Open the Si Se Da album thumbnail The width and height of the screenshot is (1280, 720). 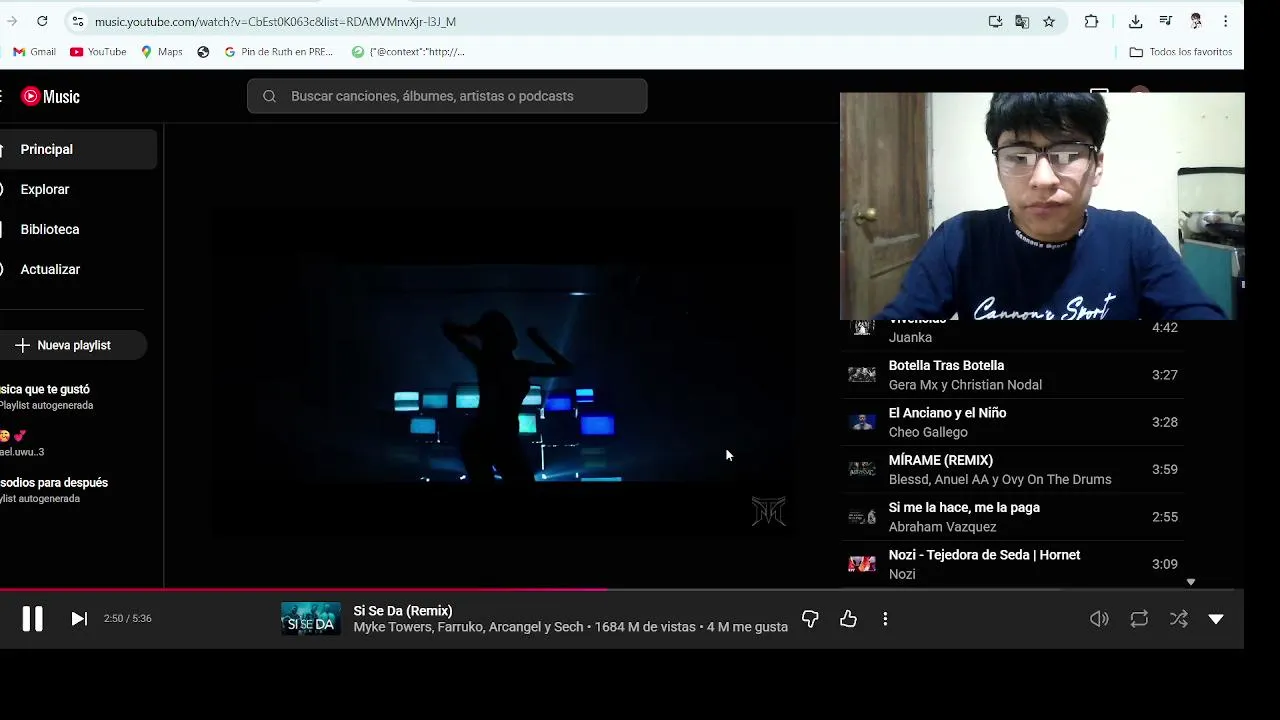pos(311,619)
